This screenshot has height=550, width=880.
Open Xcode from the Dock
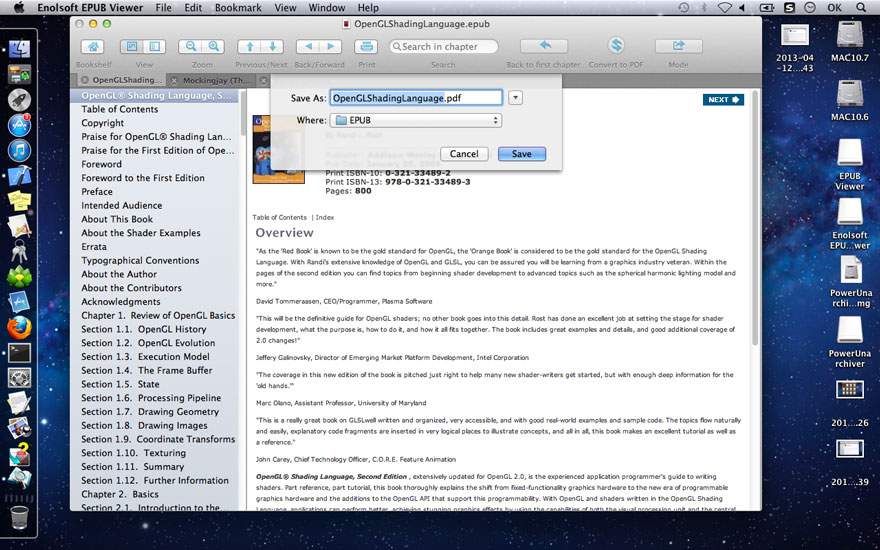(19, 176)
